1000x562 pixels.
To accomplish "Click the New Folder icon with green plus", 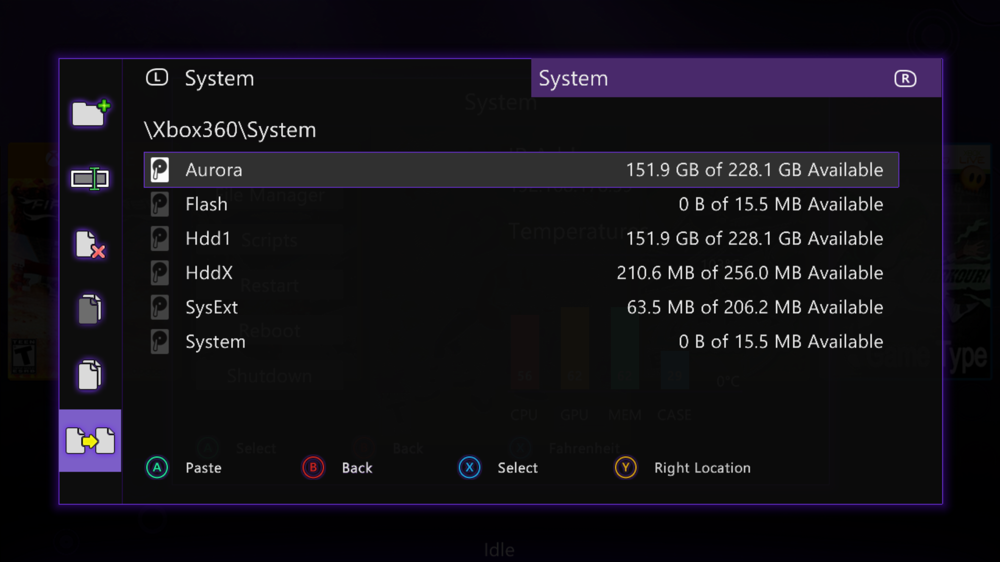I will [x=91, y=113].
